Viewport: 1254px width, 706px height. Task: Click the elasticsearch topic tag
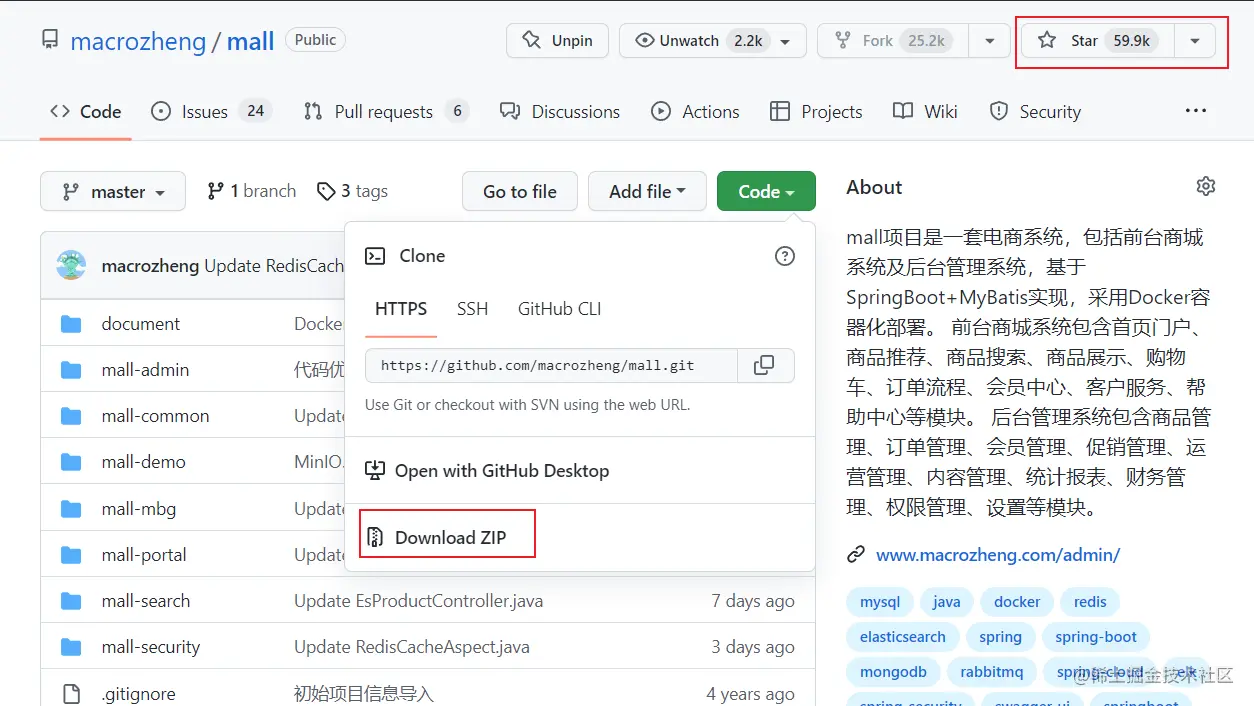tap(903, 637)
